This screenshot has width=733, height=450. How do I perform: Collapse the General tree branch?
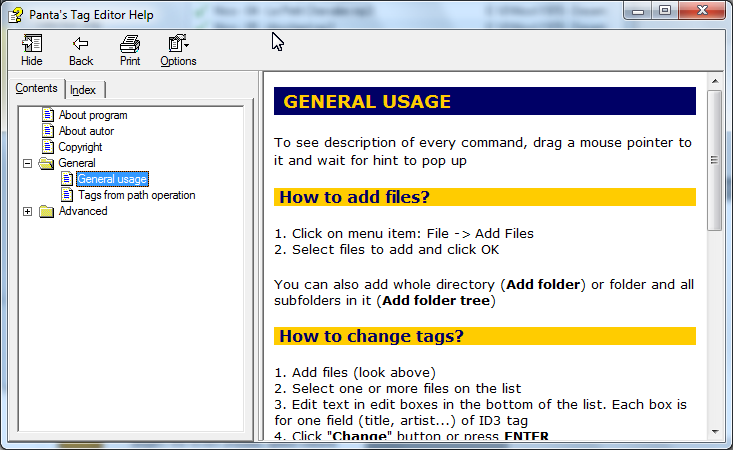[x=28, y=164]
